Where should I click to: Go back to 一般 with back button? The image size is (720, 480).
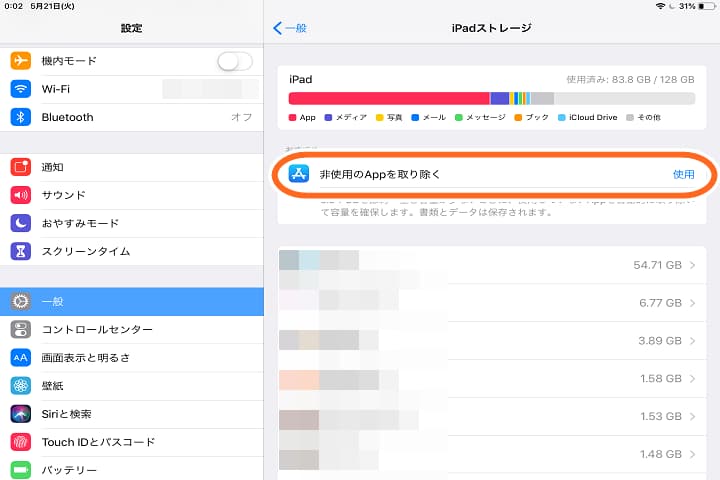290,28
